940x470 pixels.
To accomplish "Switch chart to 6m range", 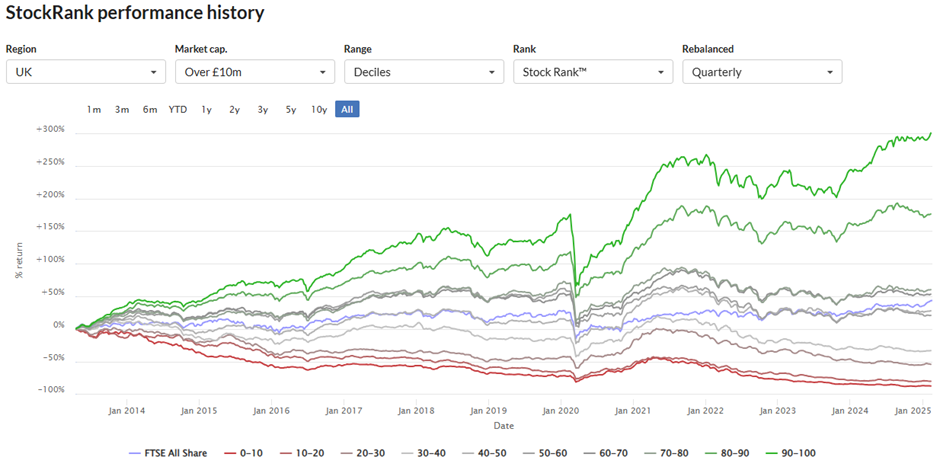I will (x=150, y=110).
